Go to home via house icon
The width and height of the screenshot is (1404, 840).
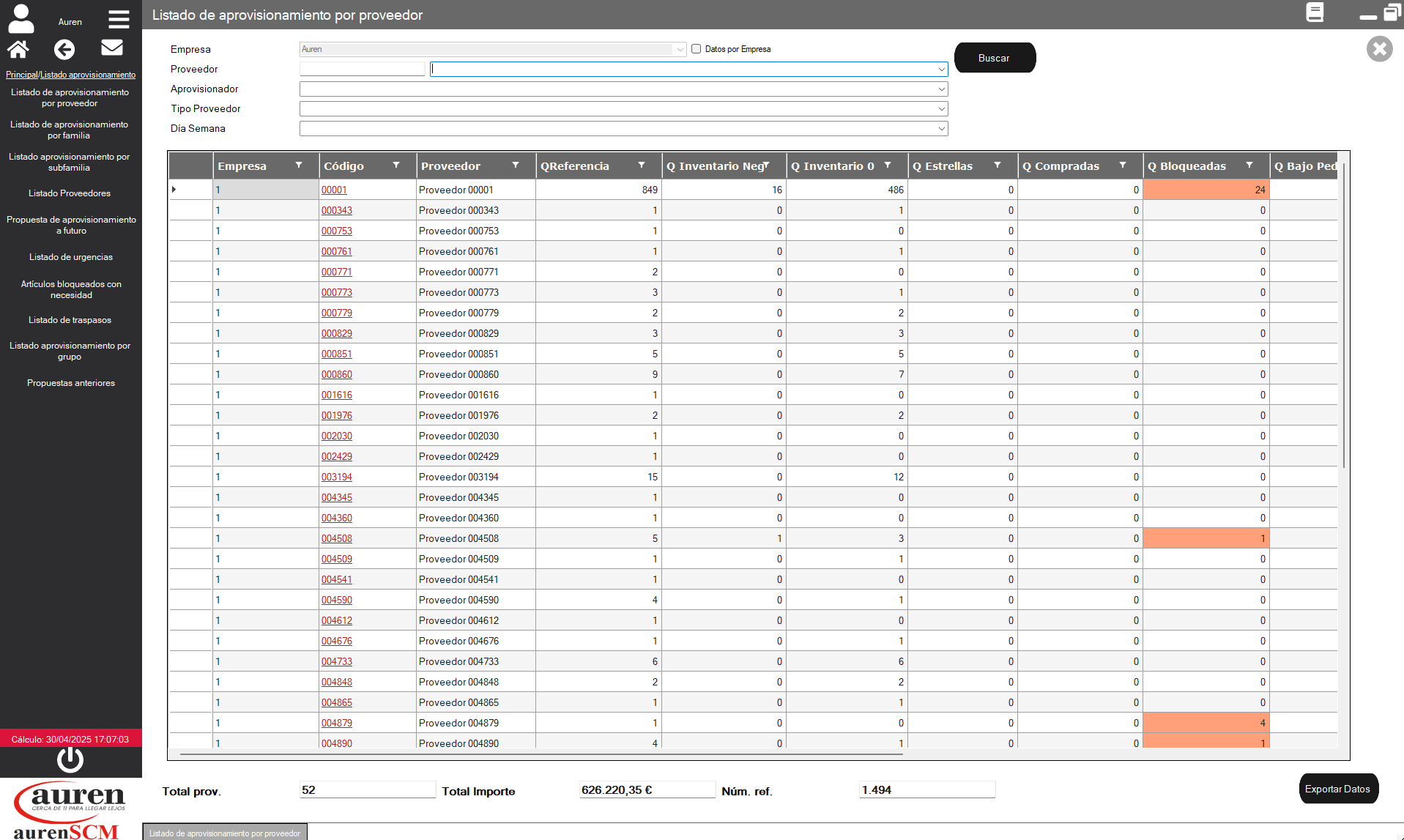coord(18,49)
